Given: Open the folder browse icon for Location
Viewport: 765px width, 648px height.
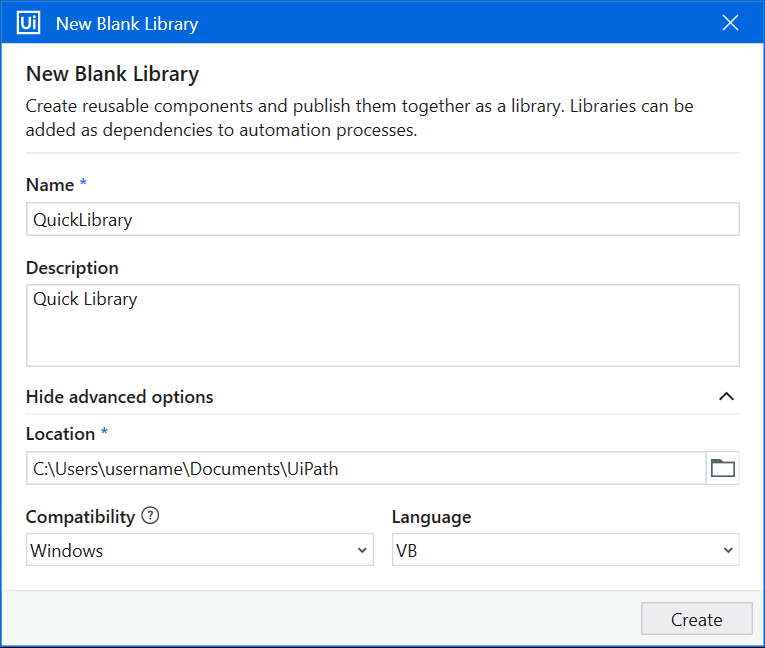Looking at the screenshot, I should pyautogui.click(x=723, y=468).
